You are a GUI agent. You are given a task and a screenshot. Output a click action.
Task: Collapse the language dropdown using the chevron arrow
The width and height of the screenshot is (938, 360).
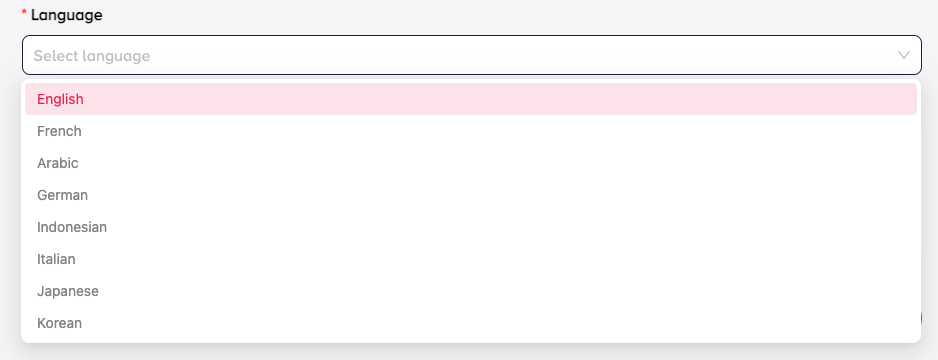click(x=903, y=55)
